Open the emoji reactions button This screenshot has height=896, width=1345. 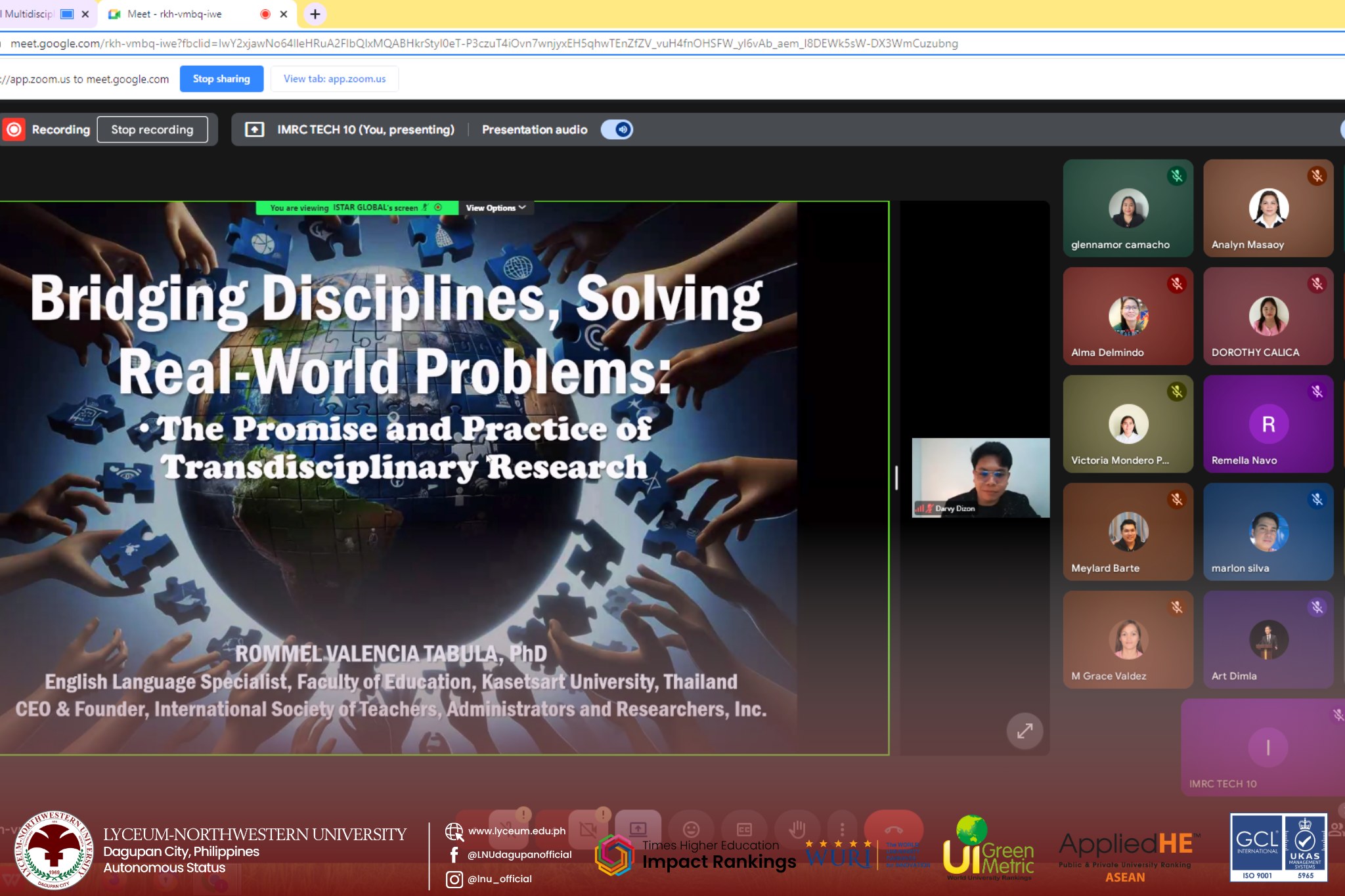click(691, 830)
